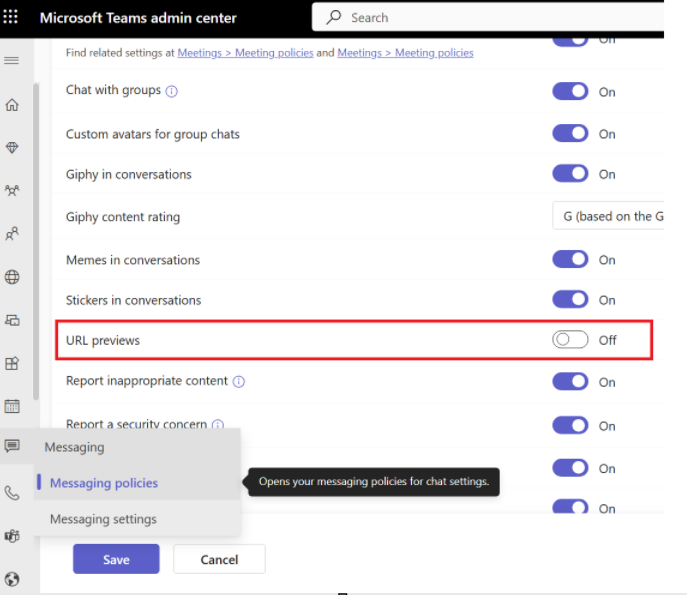
Task: Open Messaging chat icon in sidebar
Action: click(x=12, y=446)
